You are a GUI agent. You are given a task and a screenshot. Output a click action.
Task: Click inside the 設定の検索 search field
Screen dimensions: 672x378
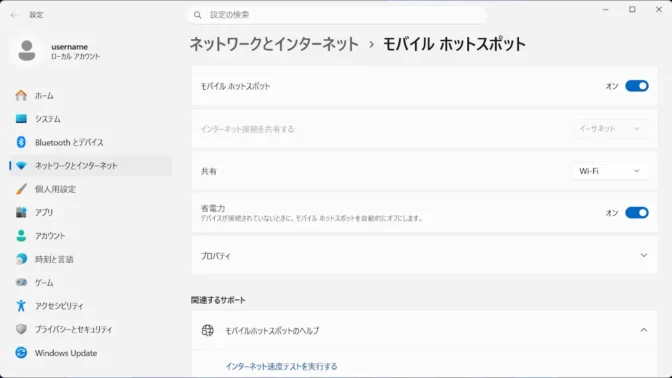tap(336, 15)
